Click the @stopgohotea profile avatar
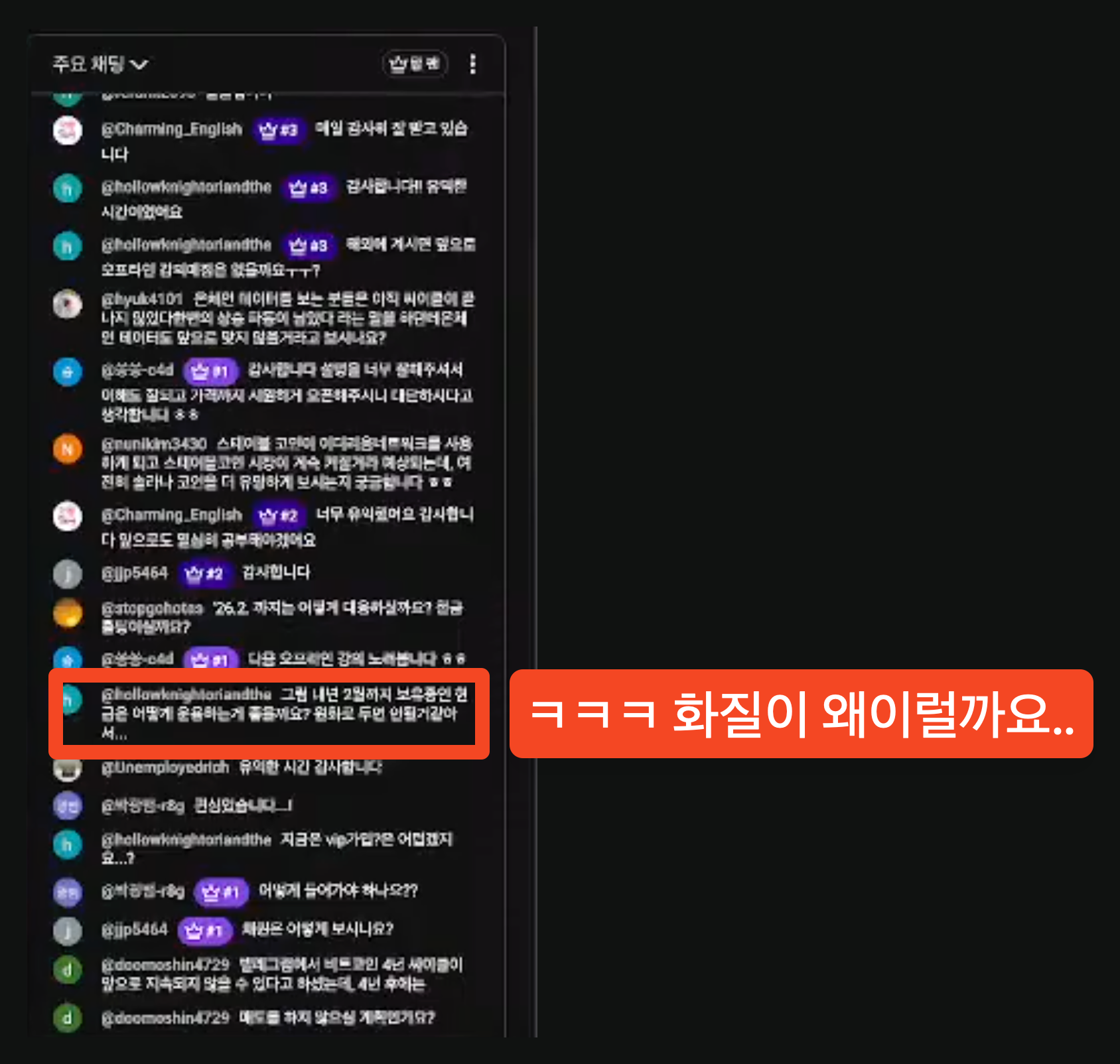This screenshot has width=1120, height=1064. [x=68, y=612]
